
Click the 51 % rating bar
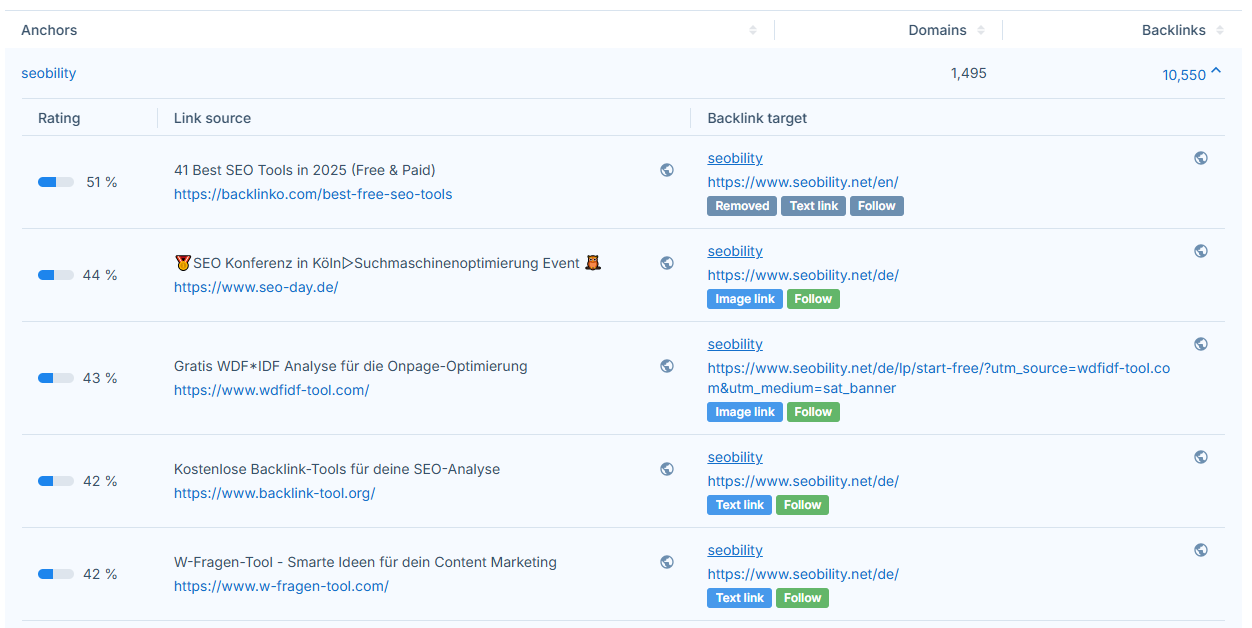pyautogui.click(x=56, y=182)
